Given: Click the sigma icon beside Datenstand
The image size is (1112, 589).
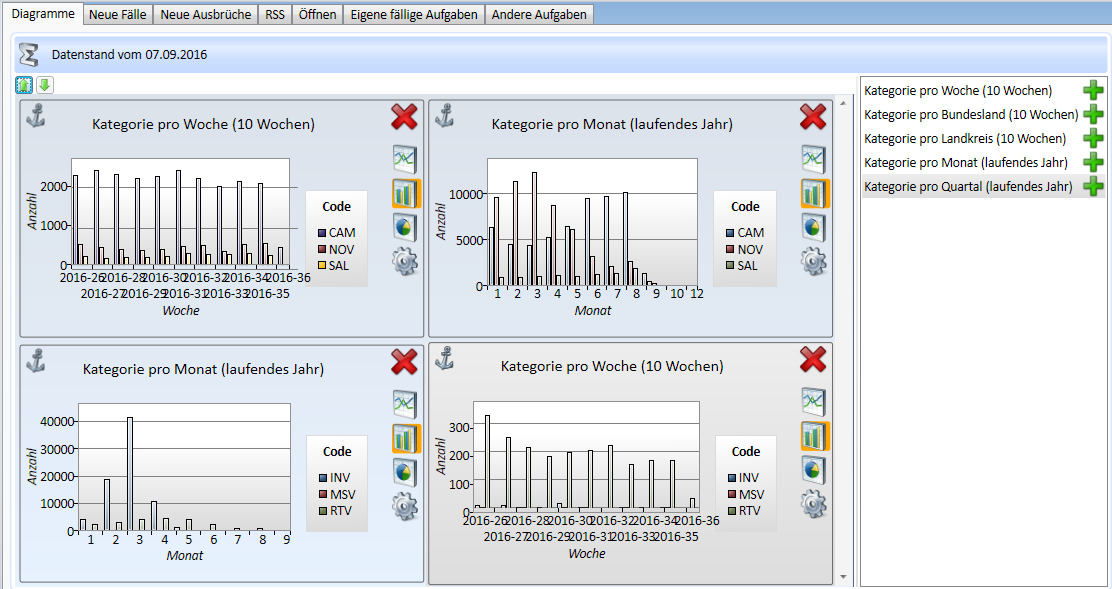Looking at the screenshot, I should (x=29, y=55).
